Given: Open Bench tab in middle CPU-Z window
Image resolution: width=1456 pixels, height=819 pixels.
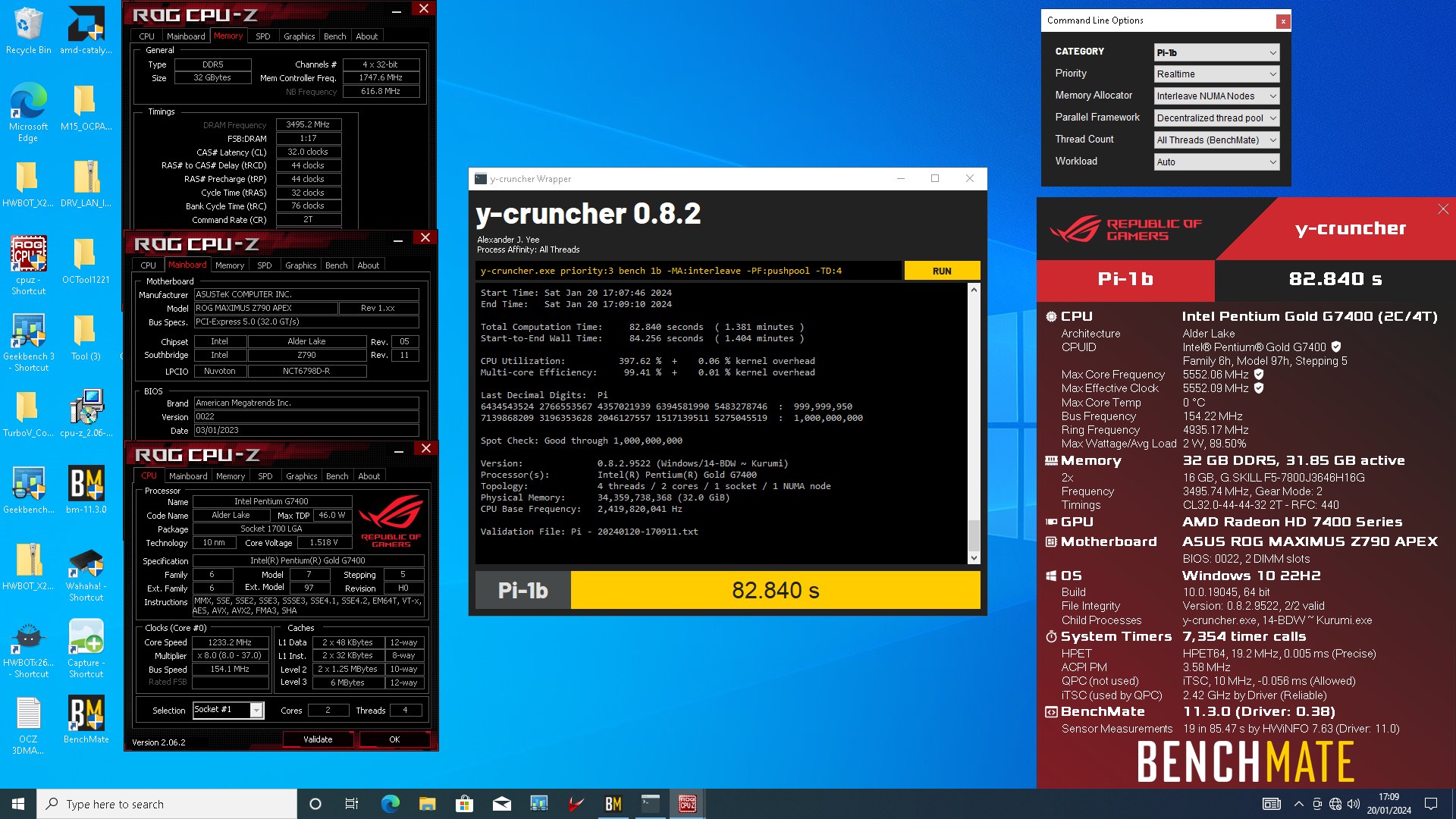Looking at the screenshot, I should pos(336,265).
